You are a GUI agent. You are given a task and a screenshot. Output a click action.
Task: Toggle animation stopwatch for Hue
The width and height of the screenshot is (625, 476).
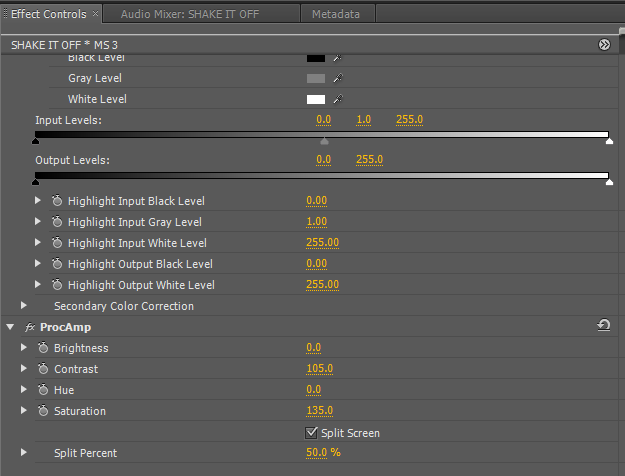43,389
